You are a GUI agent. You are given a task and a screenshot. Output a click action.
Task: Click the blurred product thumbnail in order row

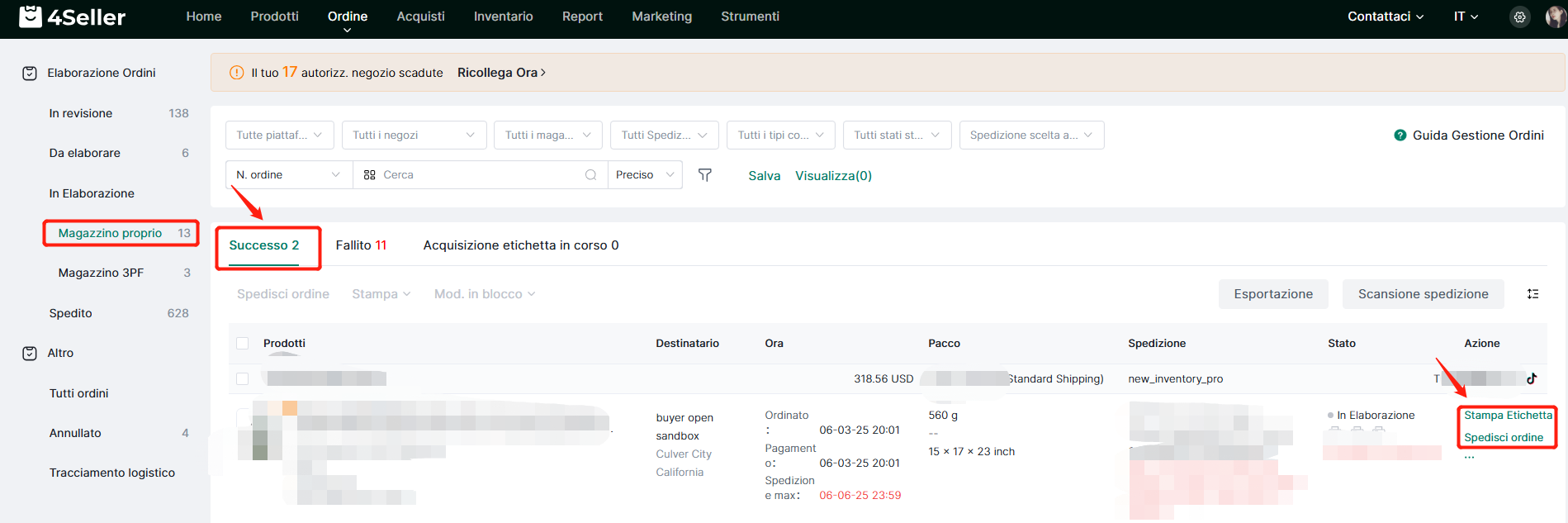pyautogui.click(x=267, y=430)
